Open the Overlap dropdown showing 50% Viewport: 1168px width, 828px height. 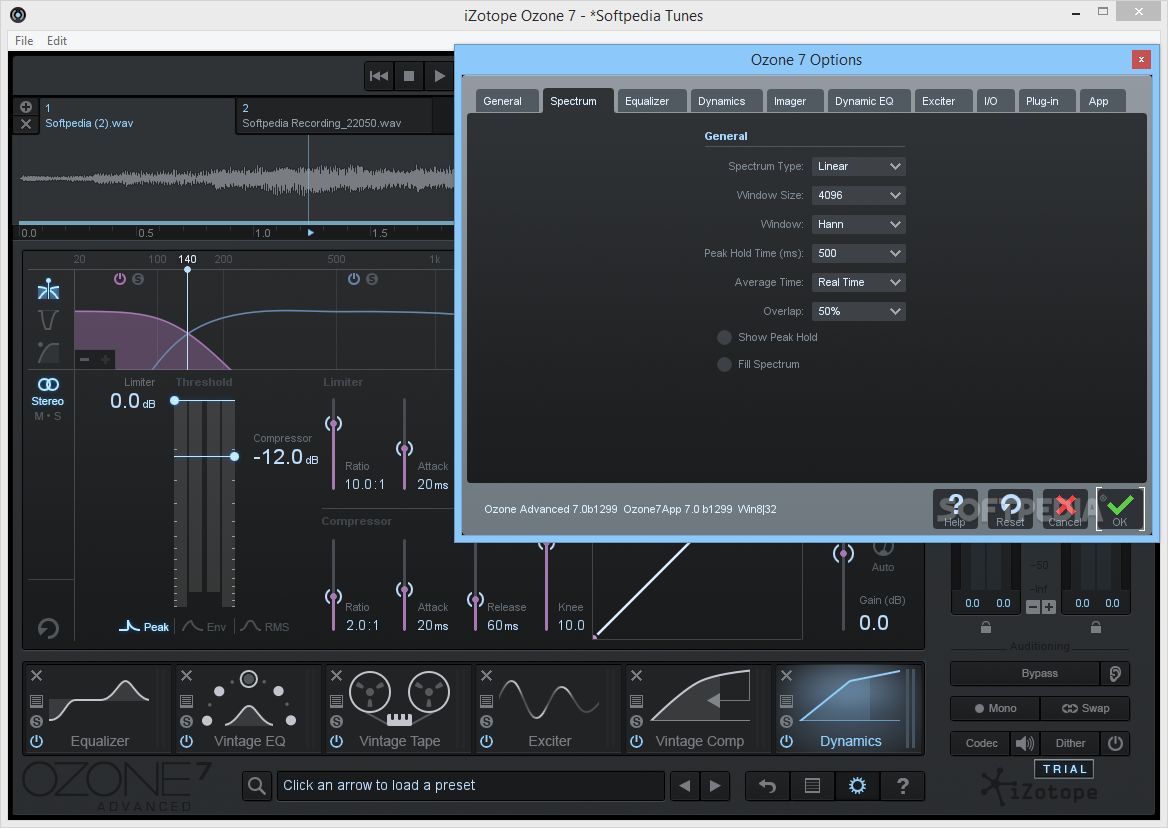coord(858,311)
